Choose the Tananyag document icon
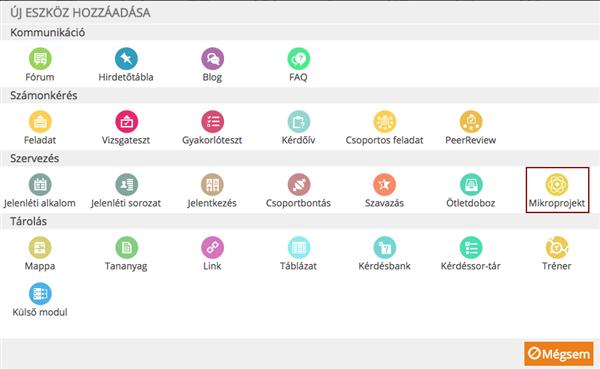600x369 pixels. tap(126, 248)
